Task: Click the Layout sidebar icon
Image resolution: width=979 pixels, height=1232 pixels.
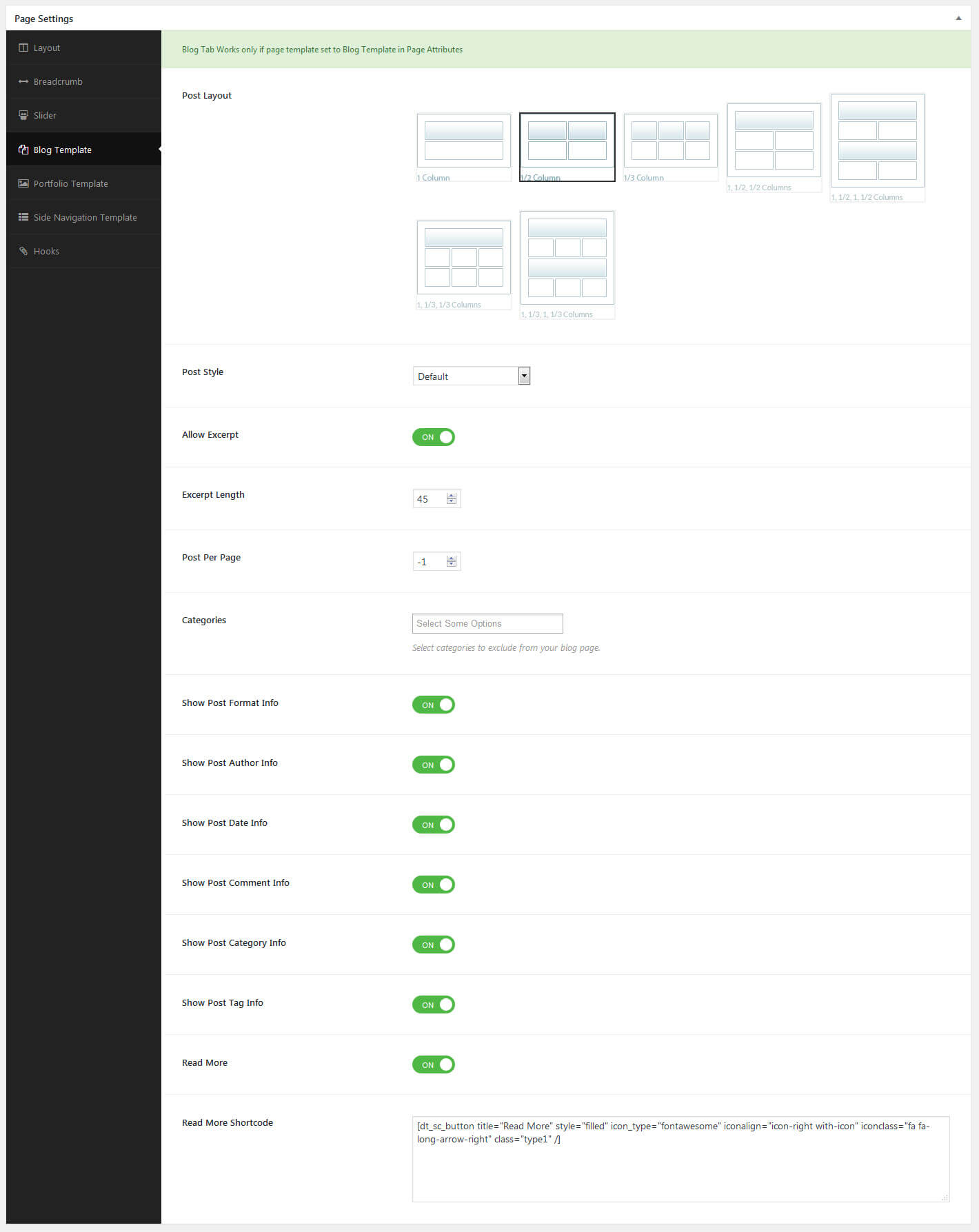Action: (x=23, y=48)
